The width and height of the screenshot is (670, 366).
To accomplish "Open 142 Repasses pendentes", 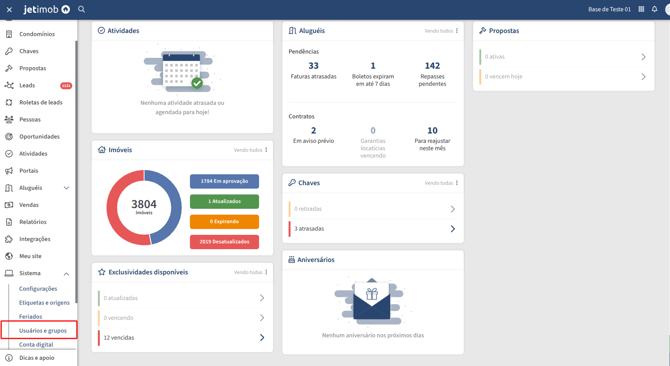I will (x=432, y=74).
